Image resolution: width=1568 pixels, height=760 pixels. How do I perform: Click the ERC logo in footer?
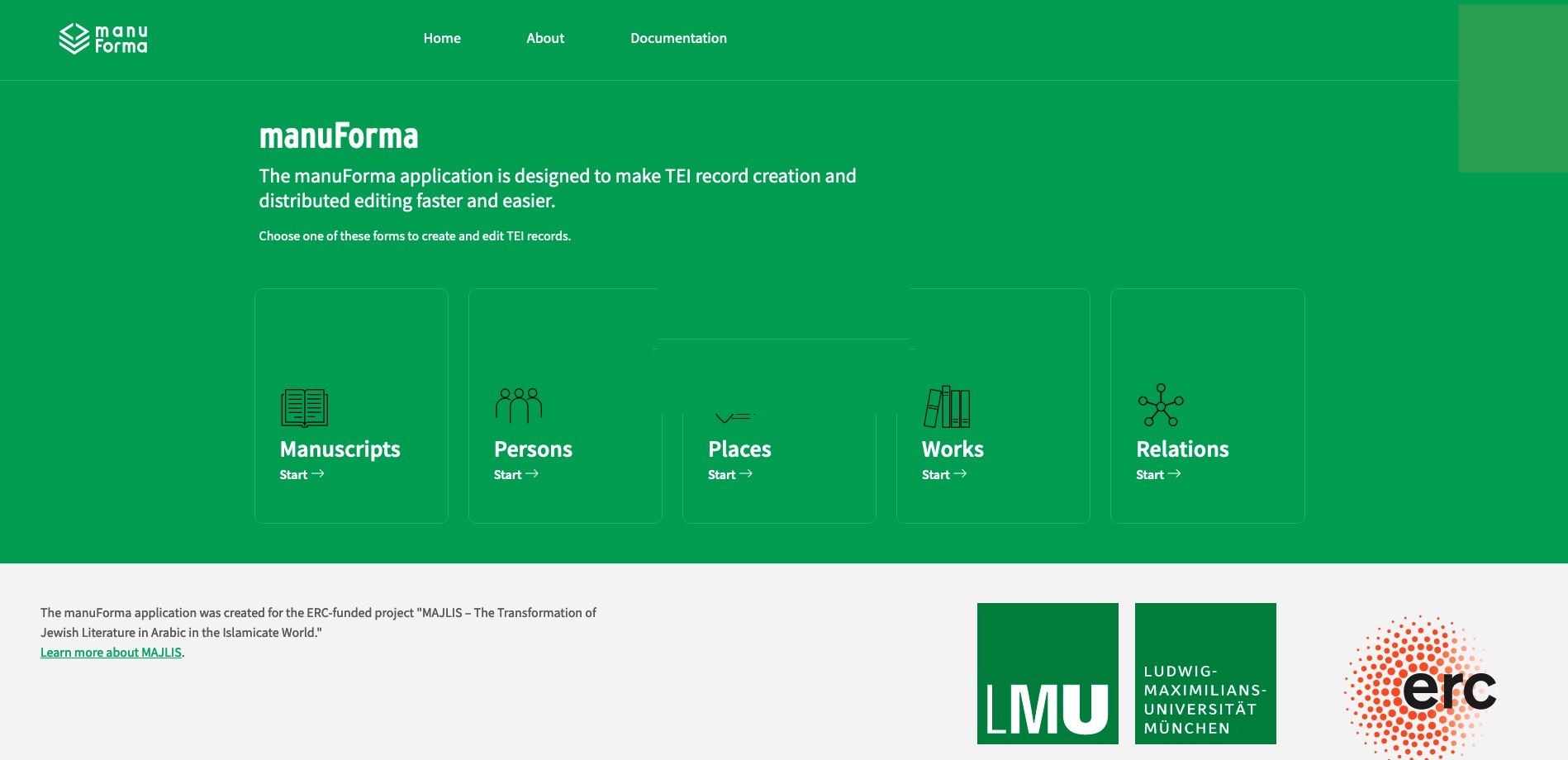pos(1421,686)
